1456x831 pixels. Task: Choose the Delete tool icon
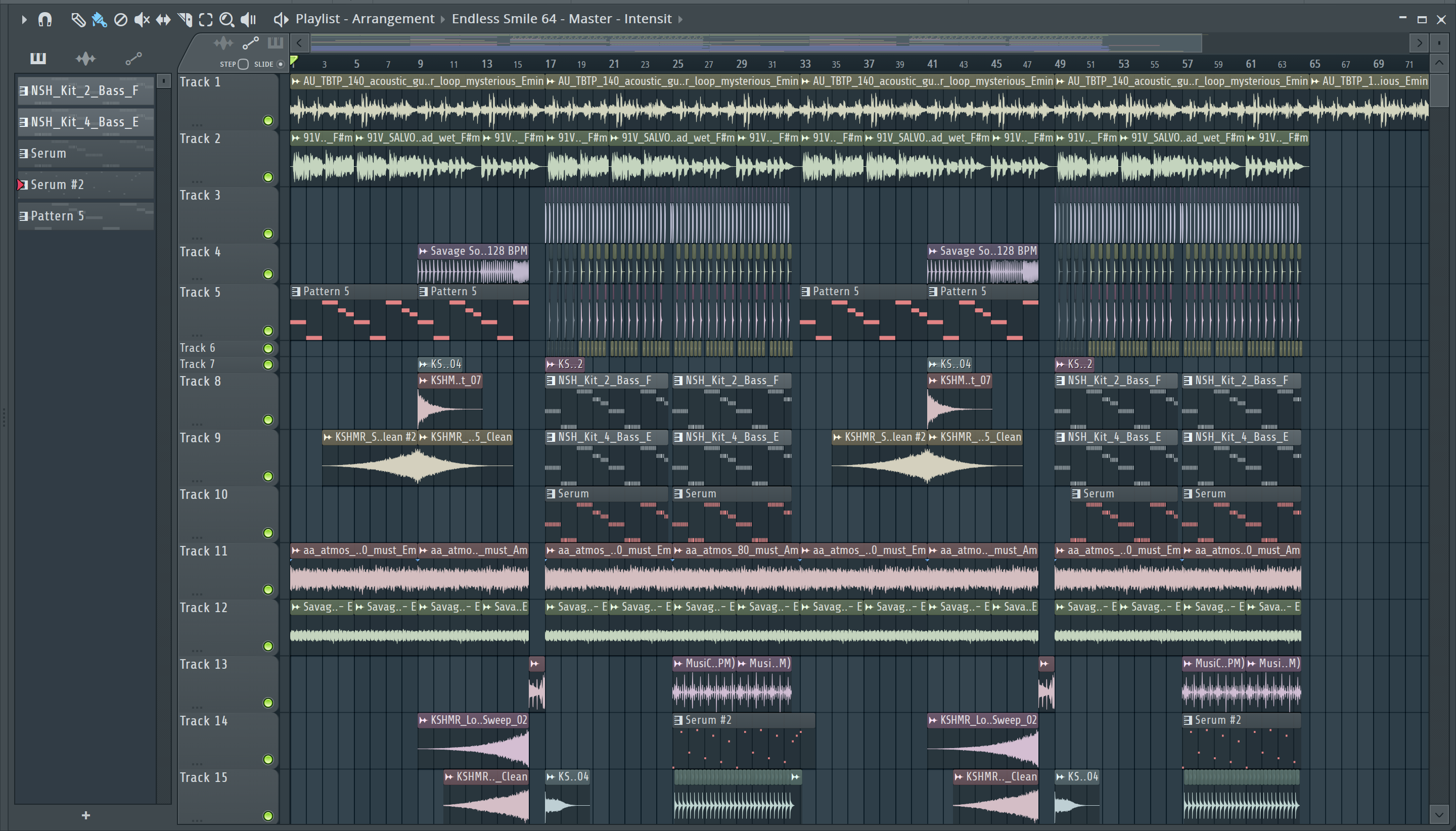(x=120, y=19)
